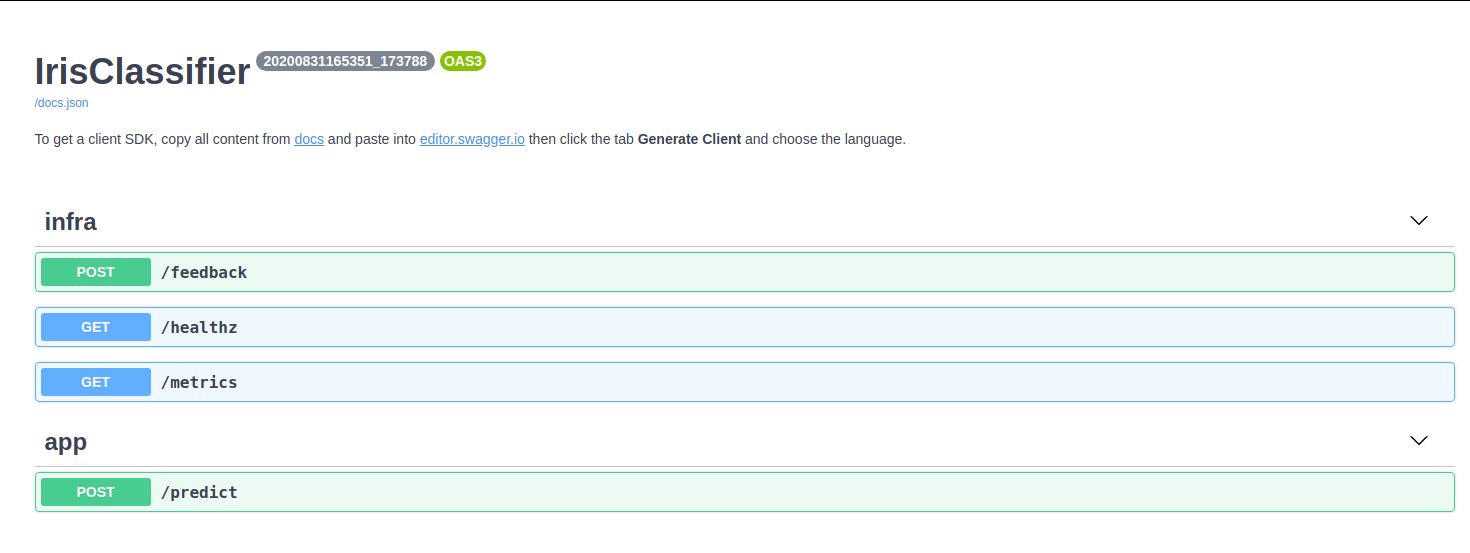
Task: Expand the /feedback endpoint path
Action: pyautogui.click(x=204, y=272)
